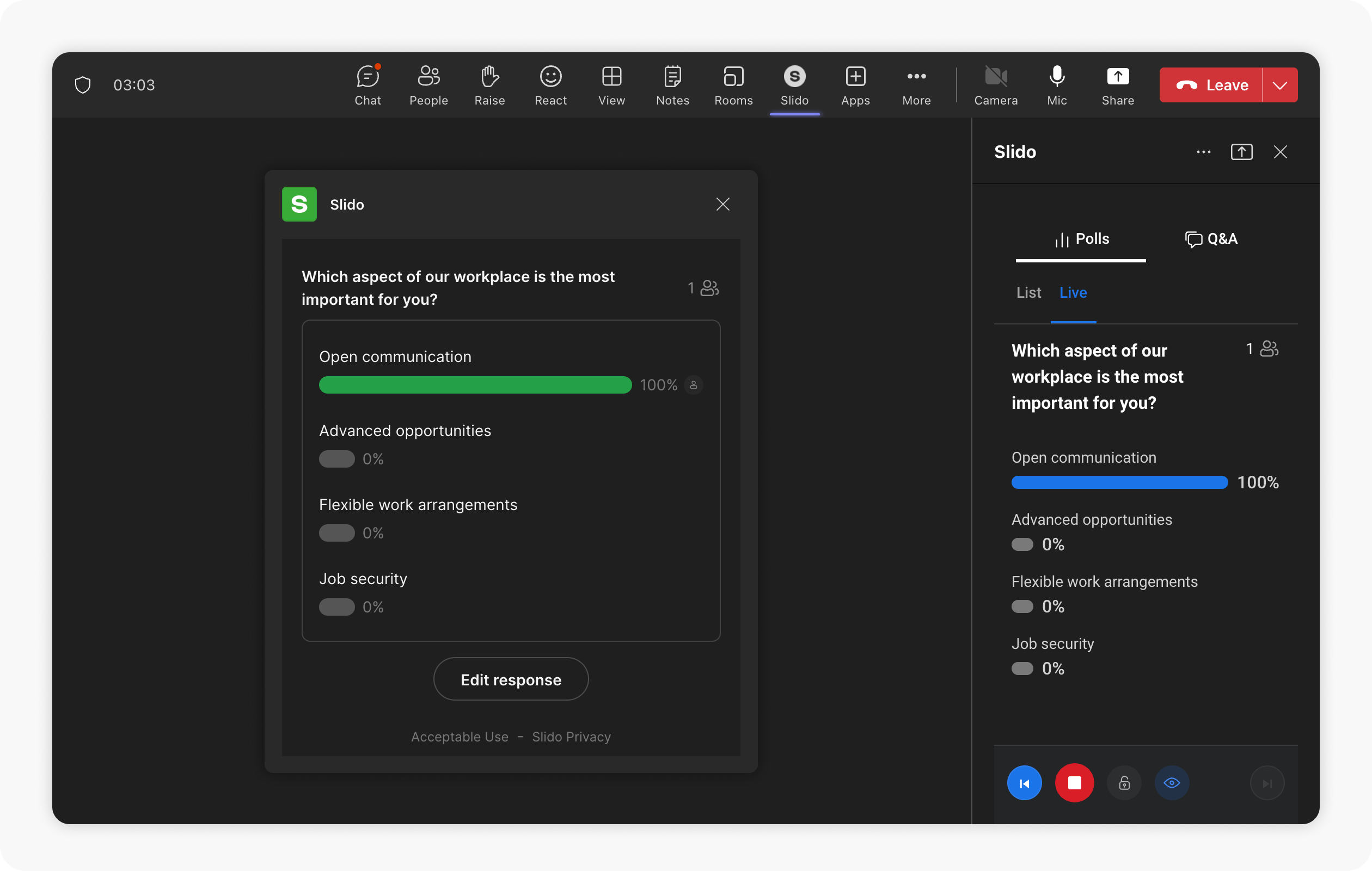Close the Slido poll dialog
Screen dimensions: 1372x871
click(x=722, y=205)
